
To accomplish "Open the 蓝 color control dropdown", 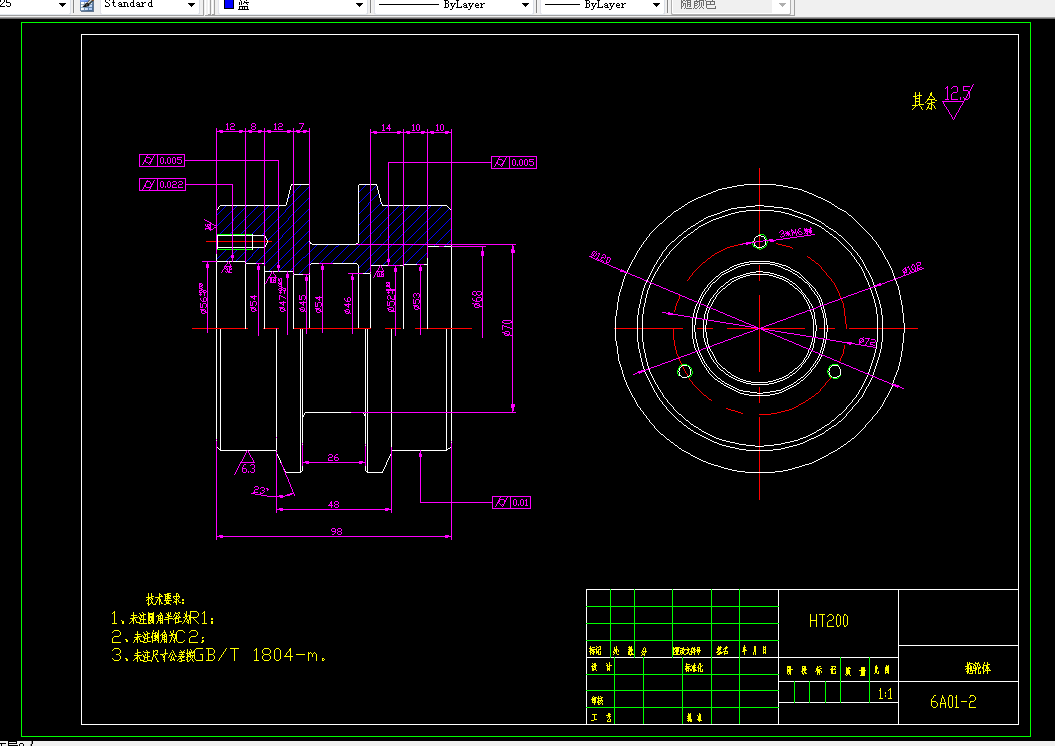I will (x=359, y=5).
